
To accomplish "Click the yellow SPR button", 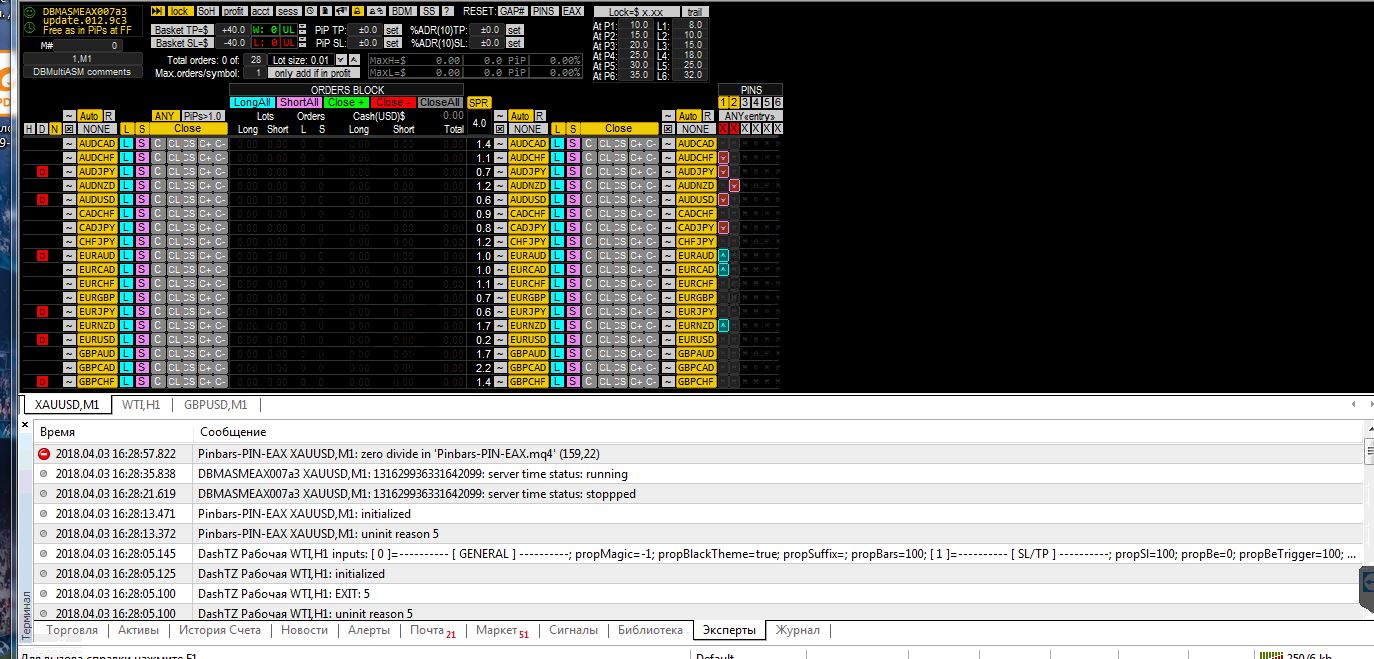I will pyautogui.click(x=479, y=102).
